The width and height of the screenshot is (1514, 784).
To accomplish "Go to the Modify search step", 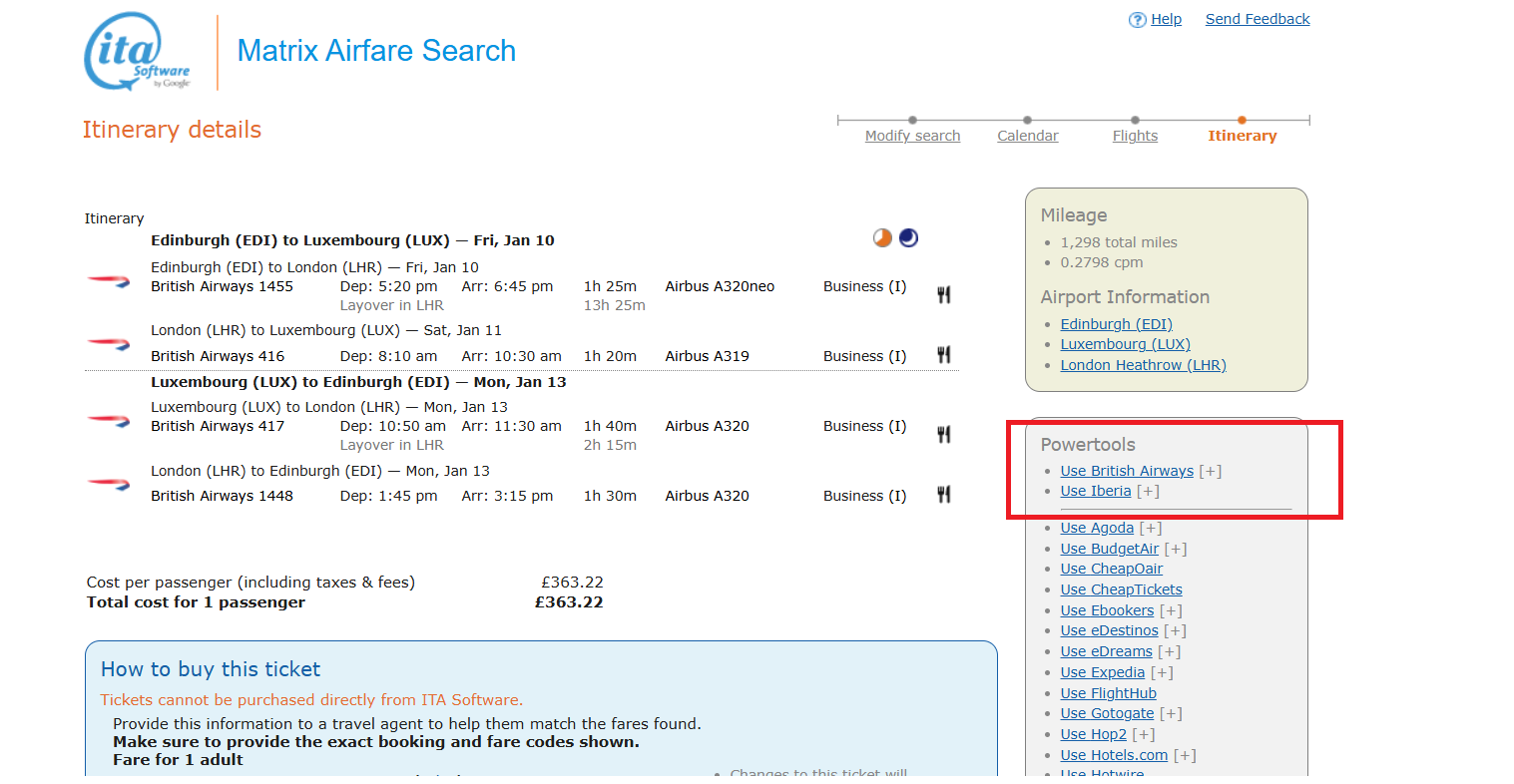I will 912,136.
